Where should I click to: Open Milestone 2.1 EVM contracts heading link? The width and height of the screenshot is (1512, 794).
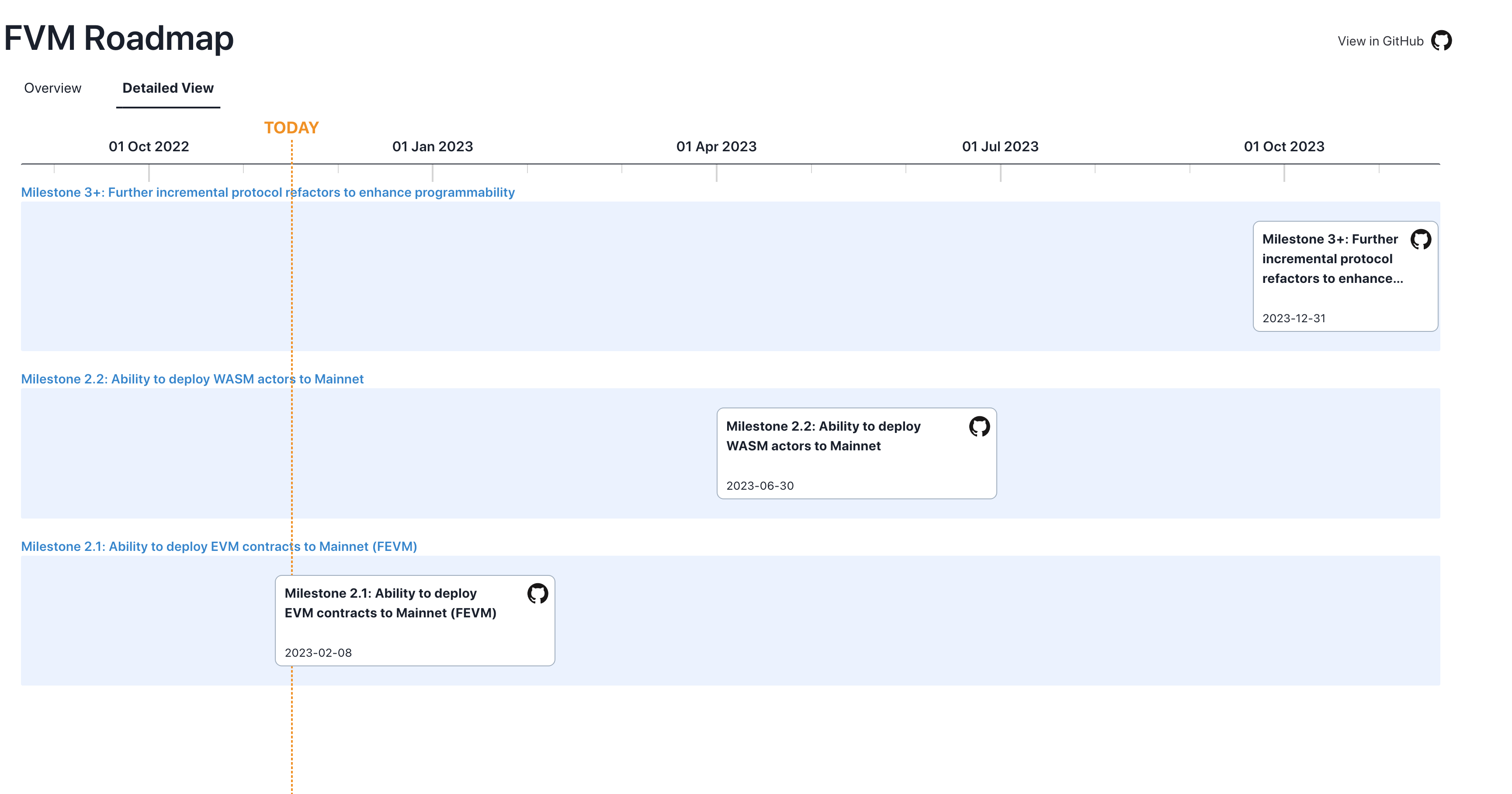(x=218, y=546)
